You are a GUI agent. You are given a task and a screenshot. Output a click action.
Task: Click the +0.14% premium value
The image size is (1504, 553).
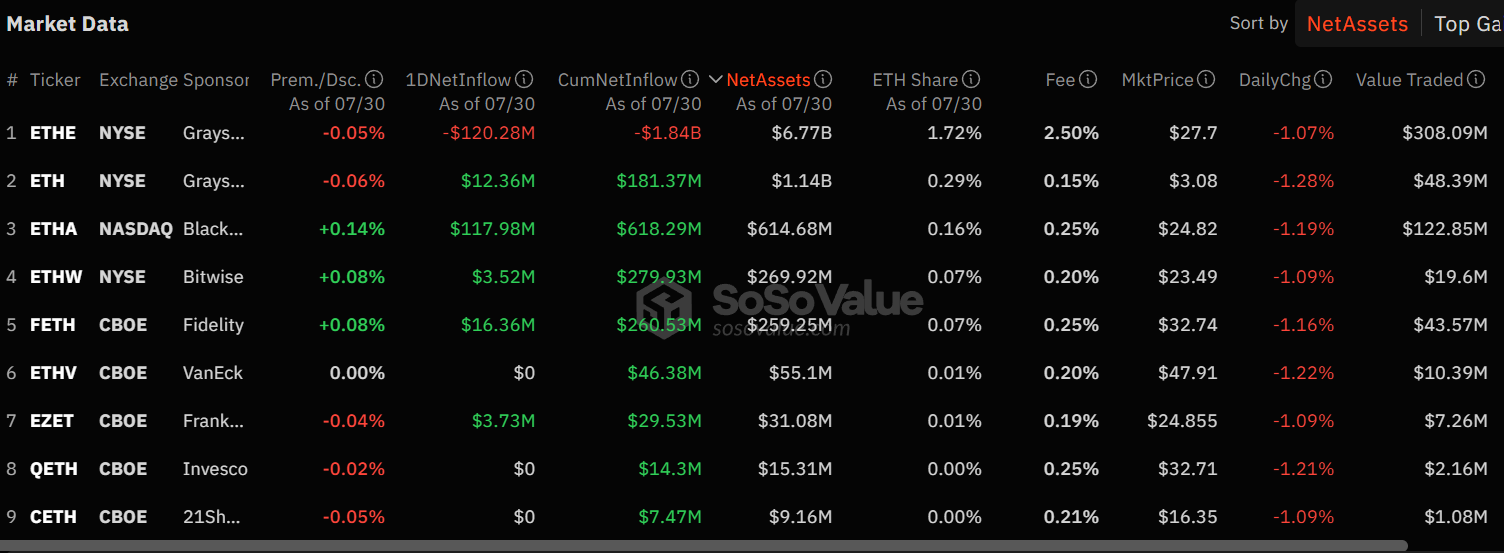(352, 229)
